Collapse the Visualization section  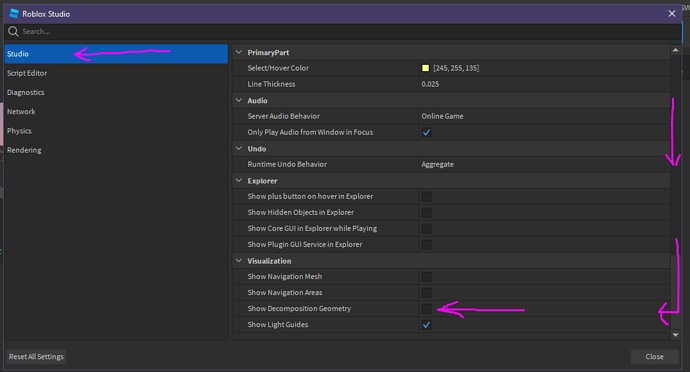click(x=239, y=261)
